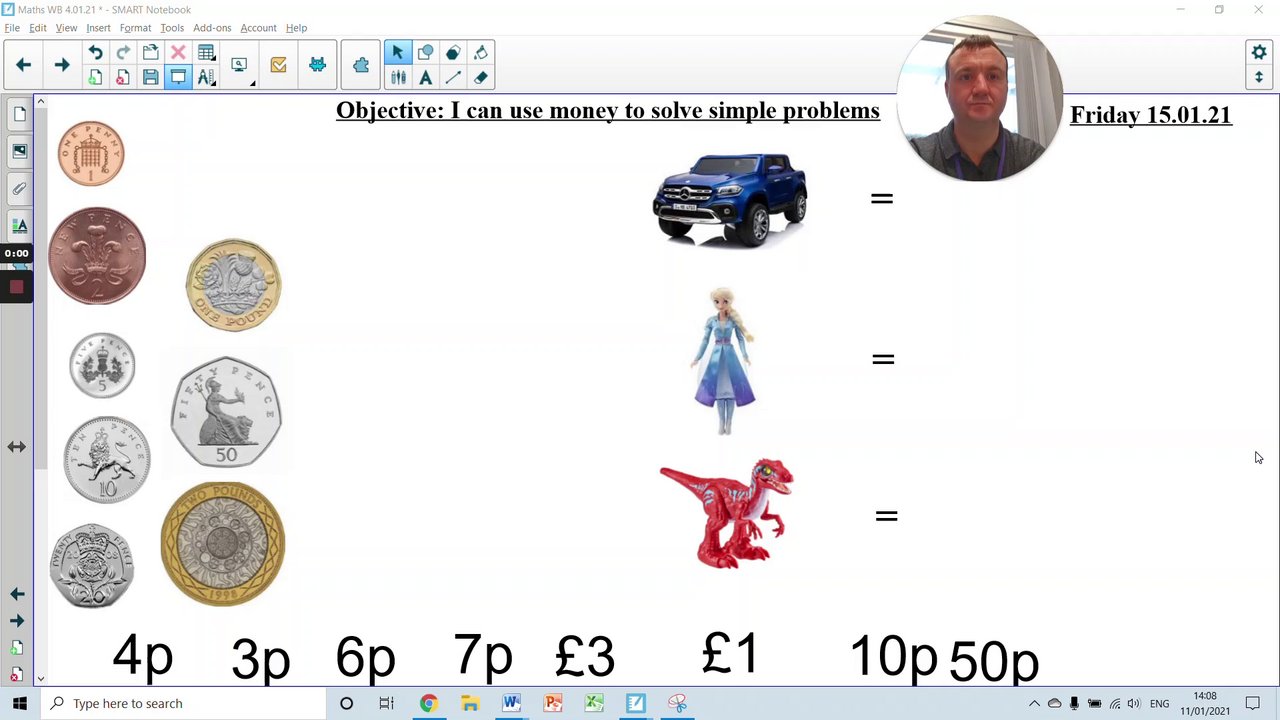This screenshot has width=1280, height=720.
Task: Click the red X Delete icon
Action: click(178, 53)
